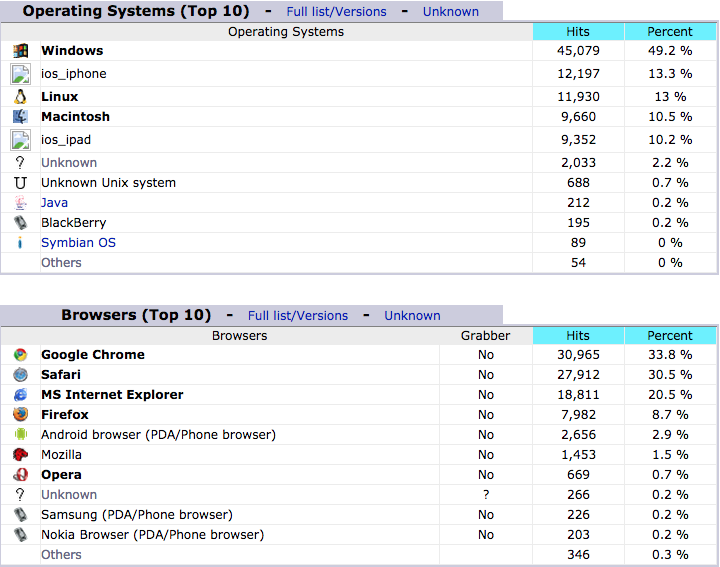Click the Opera browser icon
Viewport: 720px width, 567px height.
coord(20,475)
